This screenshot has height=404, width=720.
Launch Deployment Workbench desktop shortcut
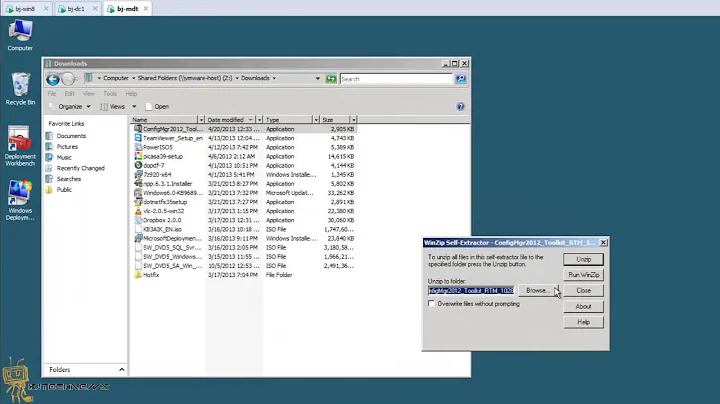click(x=20, y=146)
